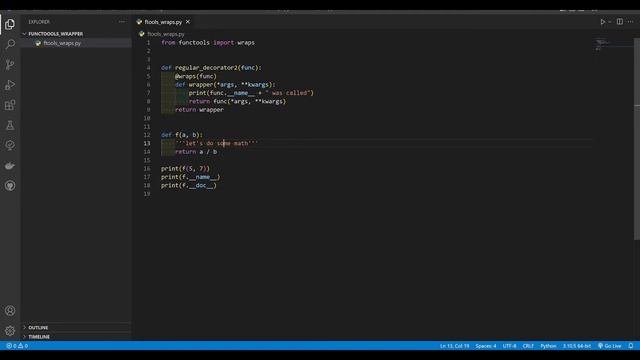Split the editor to the right
Image resolution: width=640 pixels, height=360 pixels.
pyautogui.click(x=620, y=22)
